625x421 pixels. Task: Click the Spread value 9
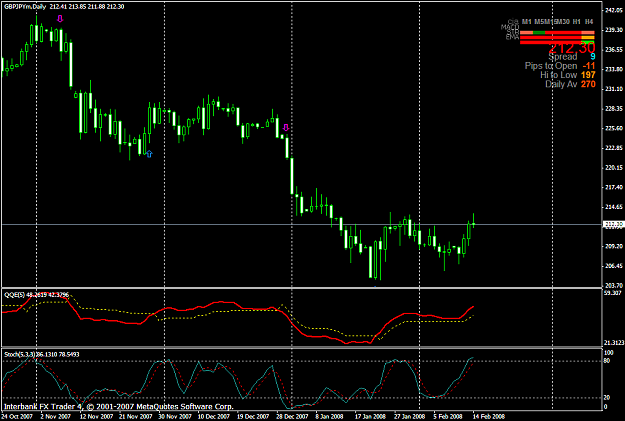pyautogui.click(x=593, y=57)
